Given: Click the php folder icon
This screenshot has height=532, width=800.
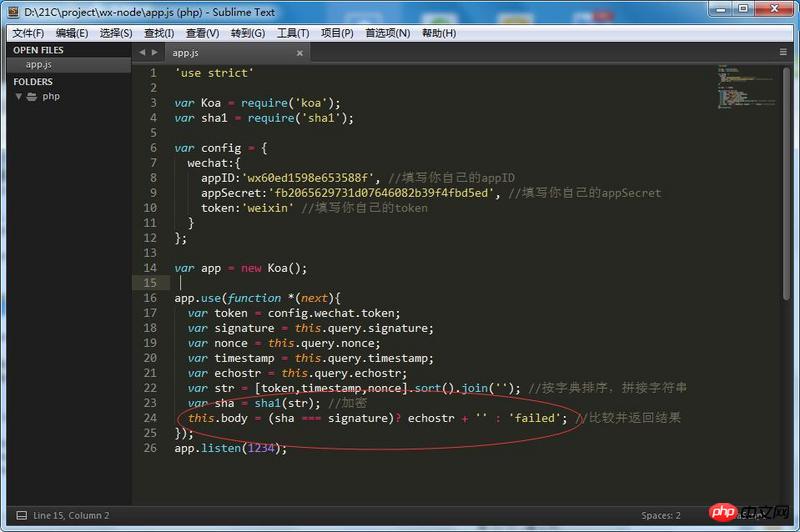Looking at the screenshot, I should [x=32, y=96].
